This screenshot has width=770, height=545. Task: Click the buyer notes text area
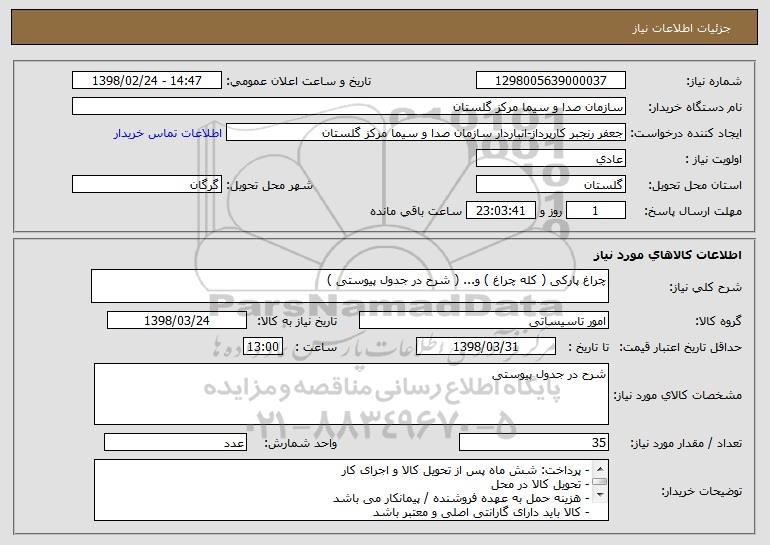351,490
